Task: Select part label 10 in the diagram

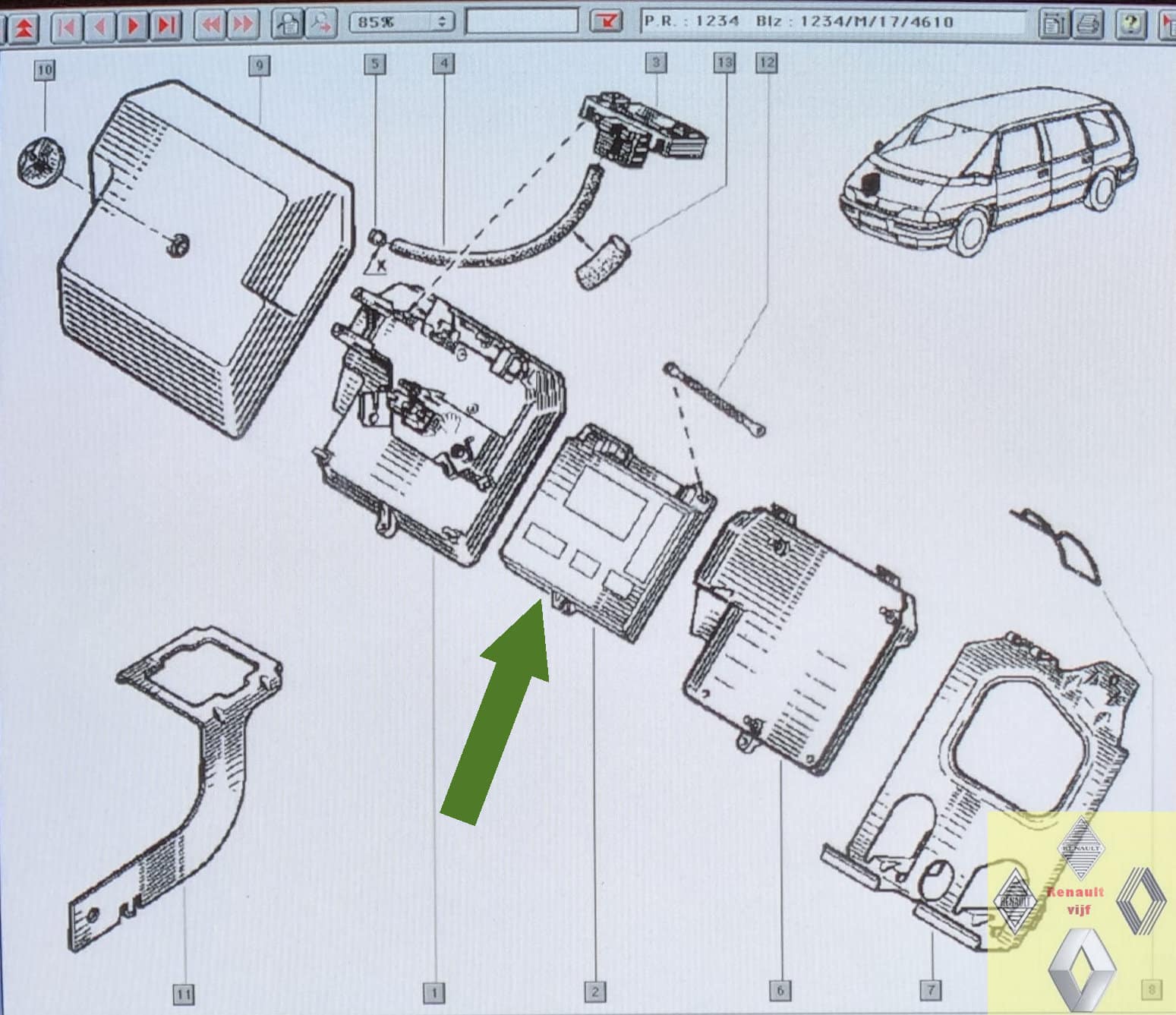Action: click(45, 71)
